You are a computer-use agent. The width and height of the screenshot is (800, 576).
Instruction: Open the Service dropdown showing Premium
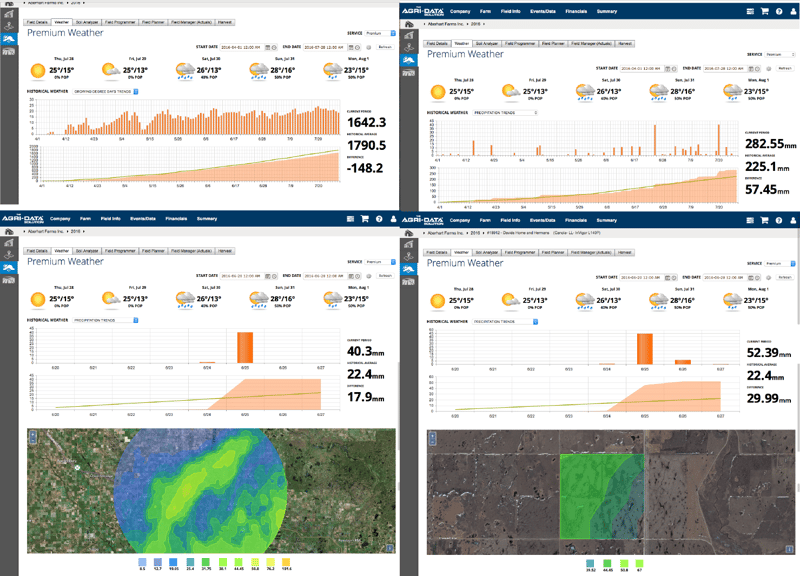pyautogui.click(x=778, y=55)
